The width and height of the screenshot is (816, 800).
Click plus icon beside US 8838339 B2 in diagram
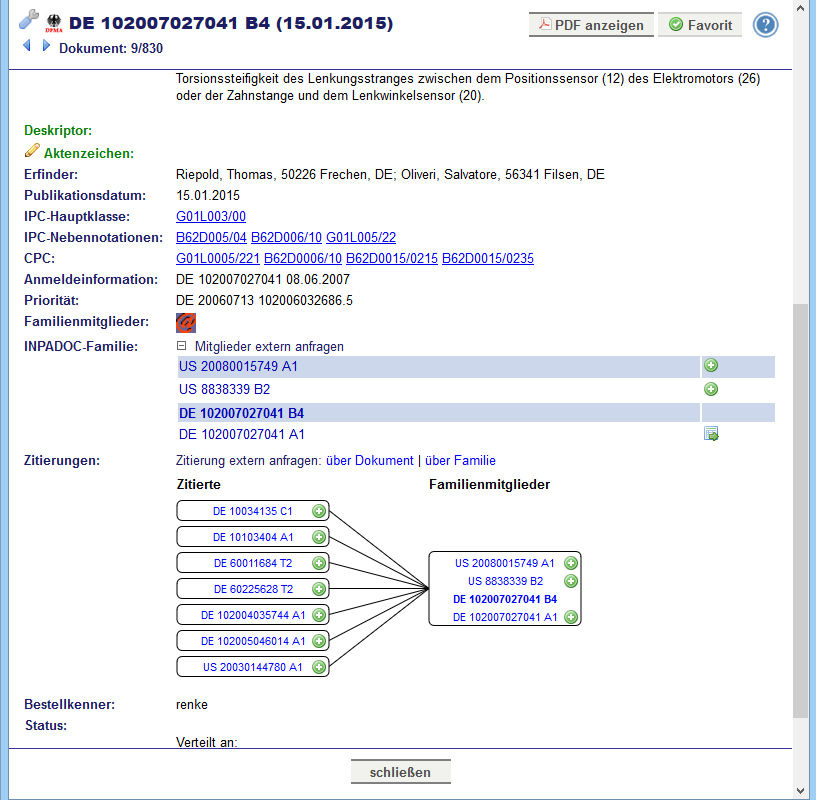571,581
